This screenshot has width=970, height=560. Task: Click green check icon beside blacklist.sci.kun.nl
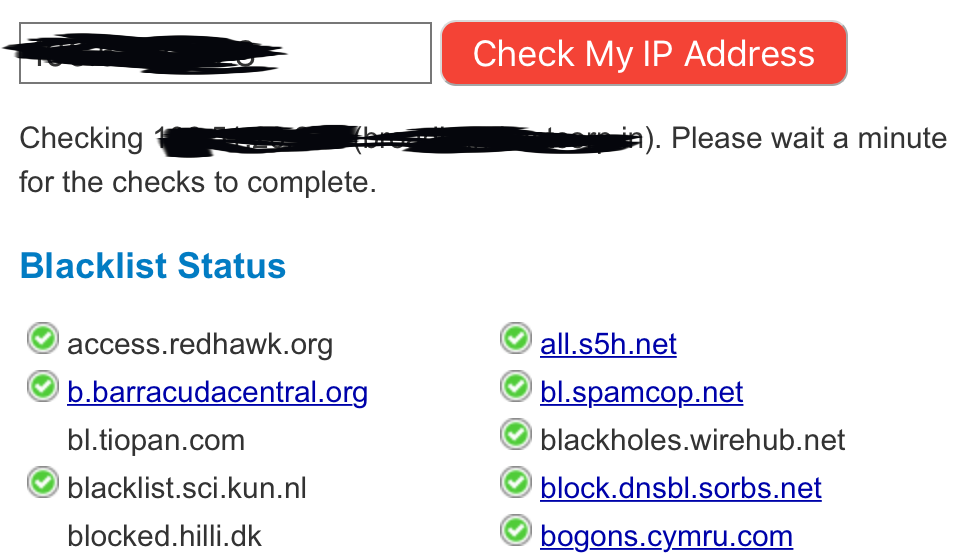[43, 483]
